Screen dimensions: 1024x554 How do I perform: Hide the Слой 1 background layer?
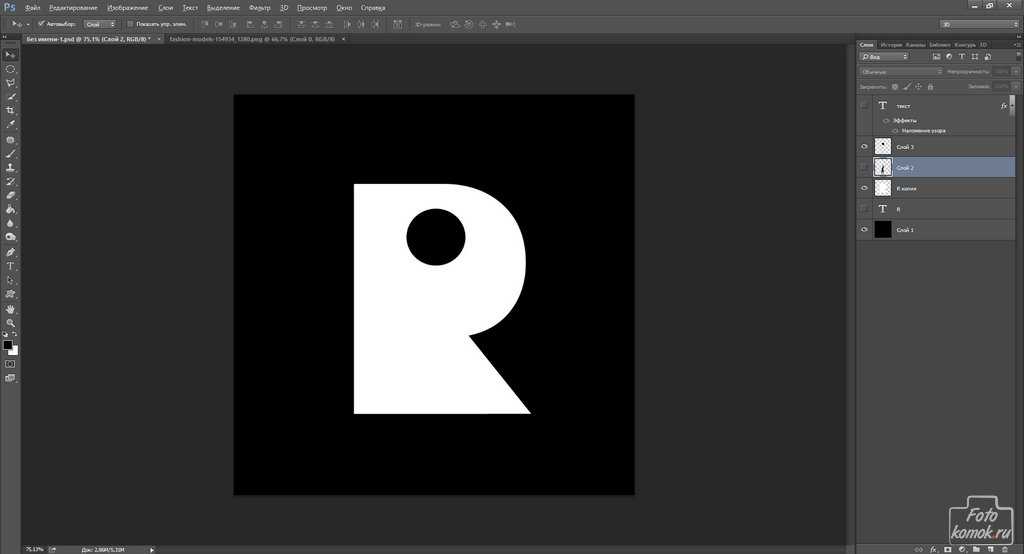point(864,229)
